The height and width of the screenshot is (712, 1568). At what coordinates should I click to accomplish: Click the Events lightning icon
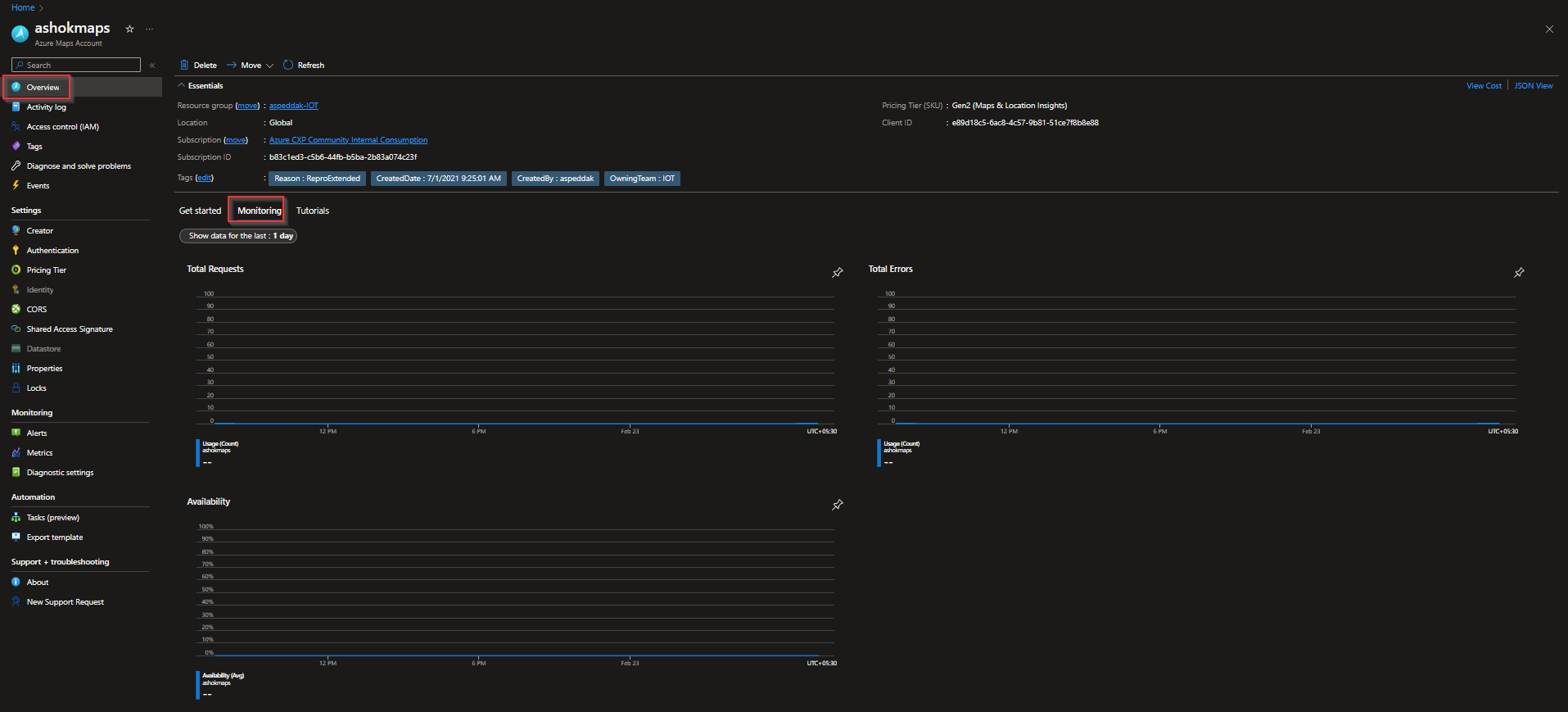(16, 185)
